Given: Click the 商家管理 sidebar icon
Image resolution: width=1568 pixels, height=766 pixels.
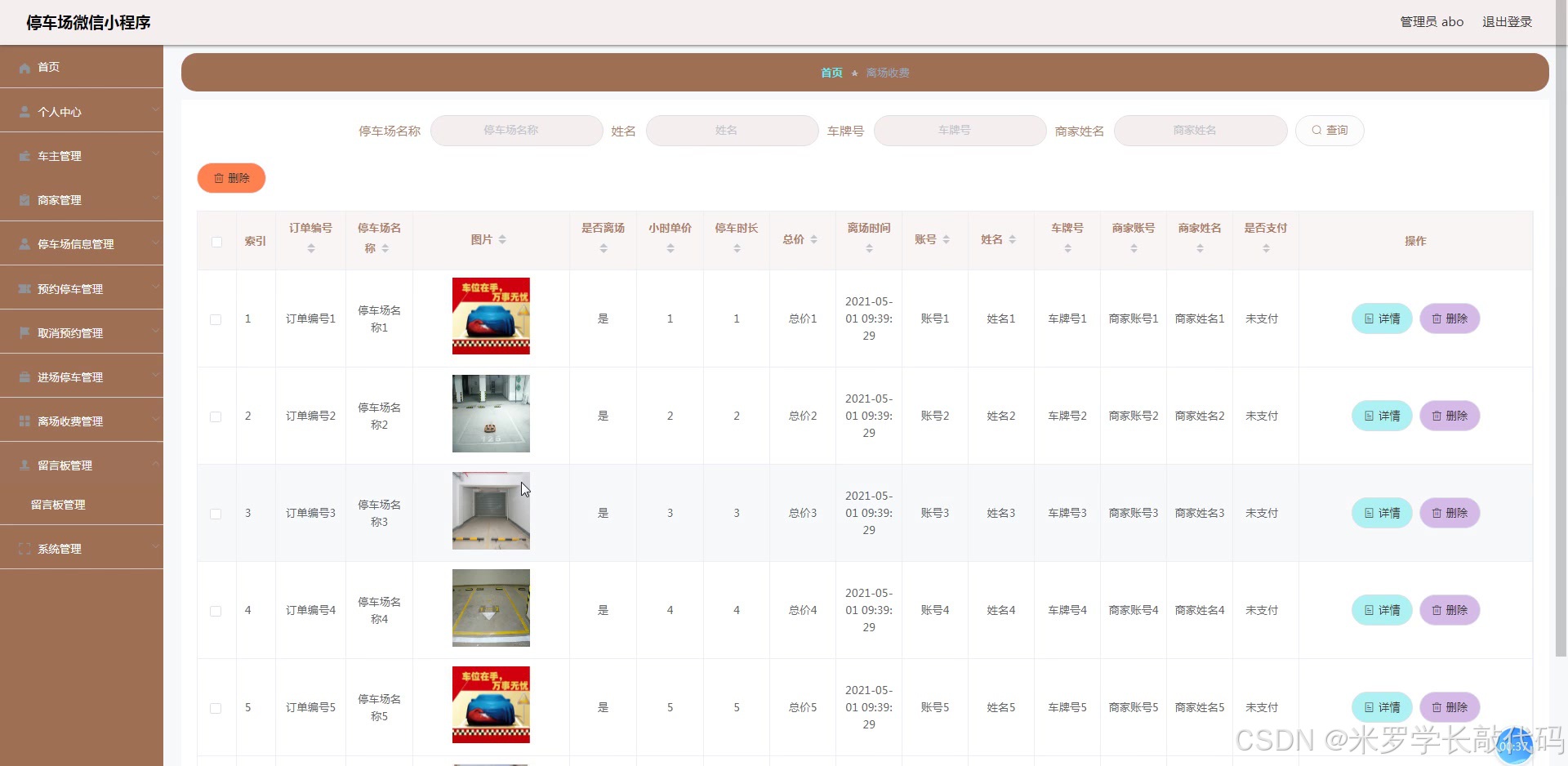Looking at the screenshot, I should (x=24, y=200).
